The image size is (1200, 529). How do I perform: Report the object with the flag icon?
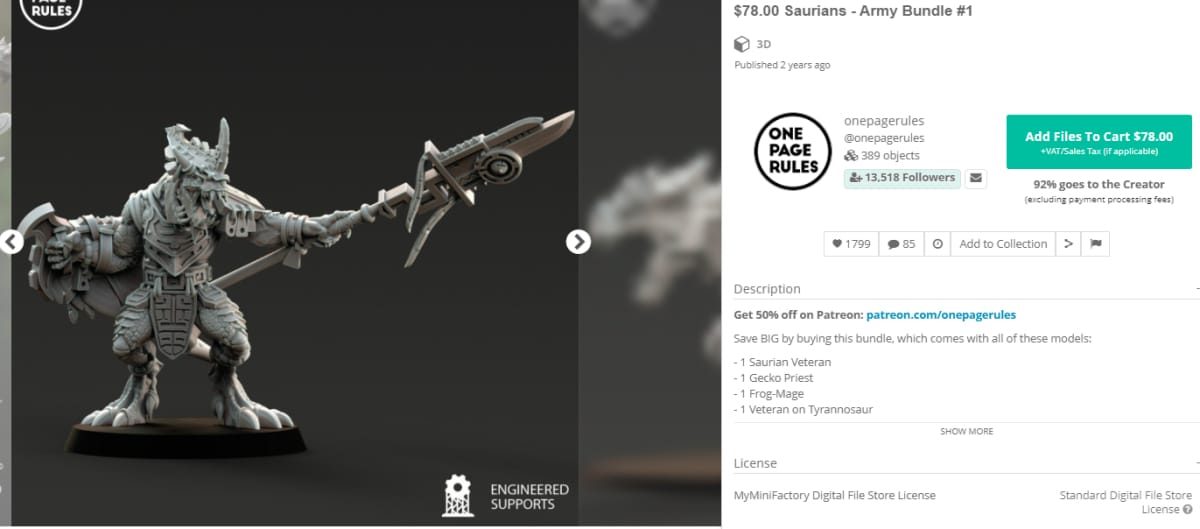pyautogui.click(x=1095, y=244)
